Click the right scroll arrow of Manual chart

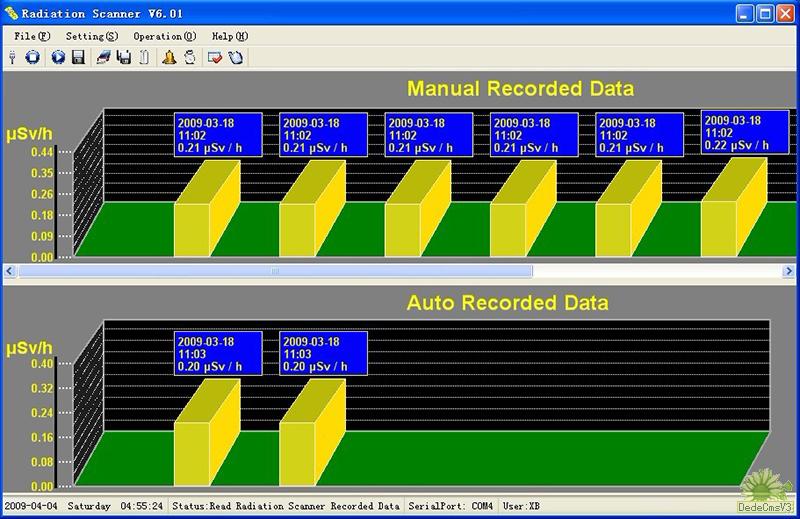point(790,271)
